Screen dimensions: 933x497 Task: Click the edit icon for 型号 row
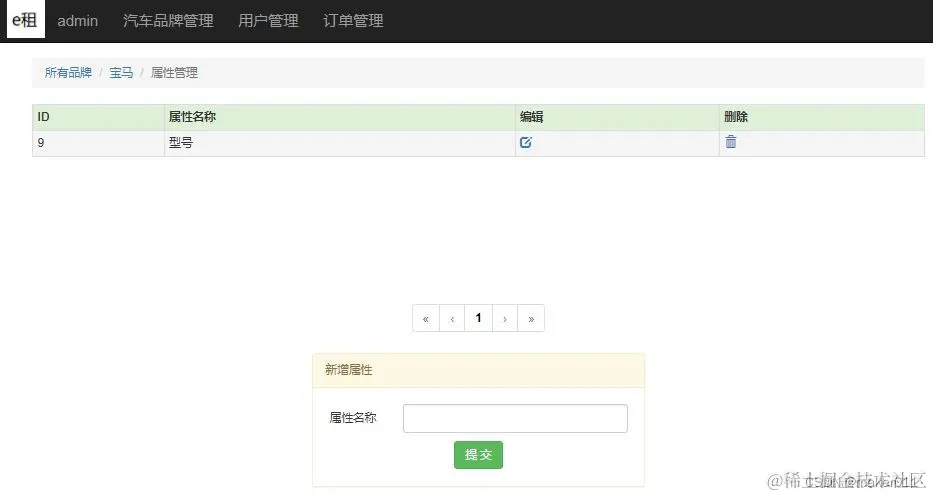point(525,142)
